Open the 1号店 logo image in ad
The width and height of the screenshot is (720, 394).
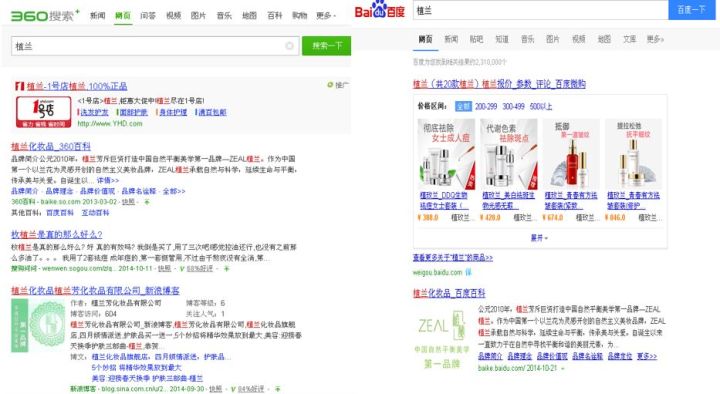click(44, 112)
